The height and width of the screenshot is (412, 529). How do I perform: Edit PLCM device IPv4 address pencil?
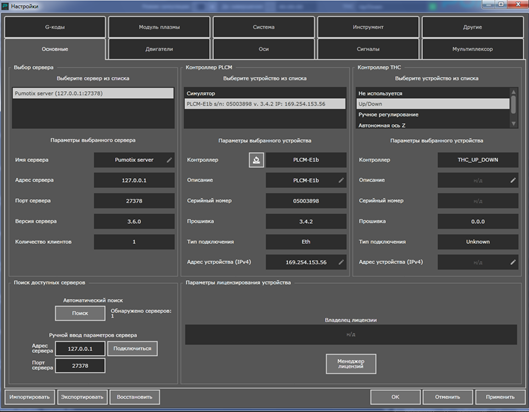click(341, 262)
